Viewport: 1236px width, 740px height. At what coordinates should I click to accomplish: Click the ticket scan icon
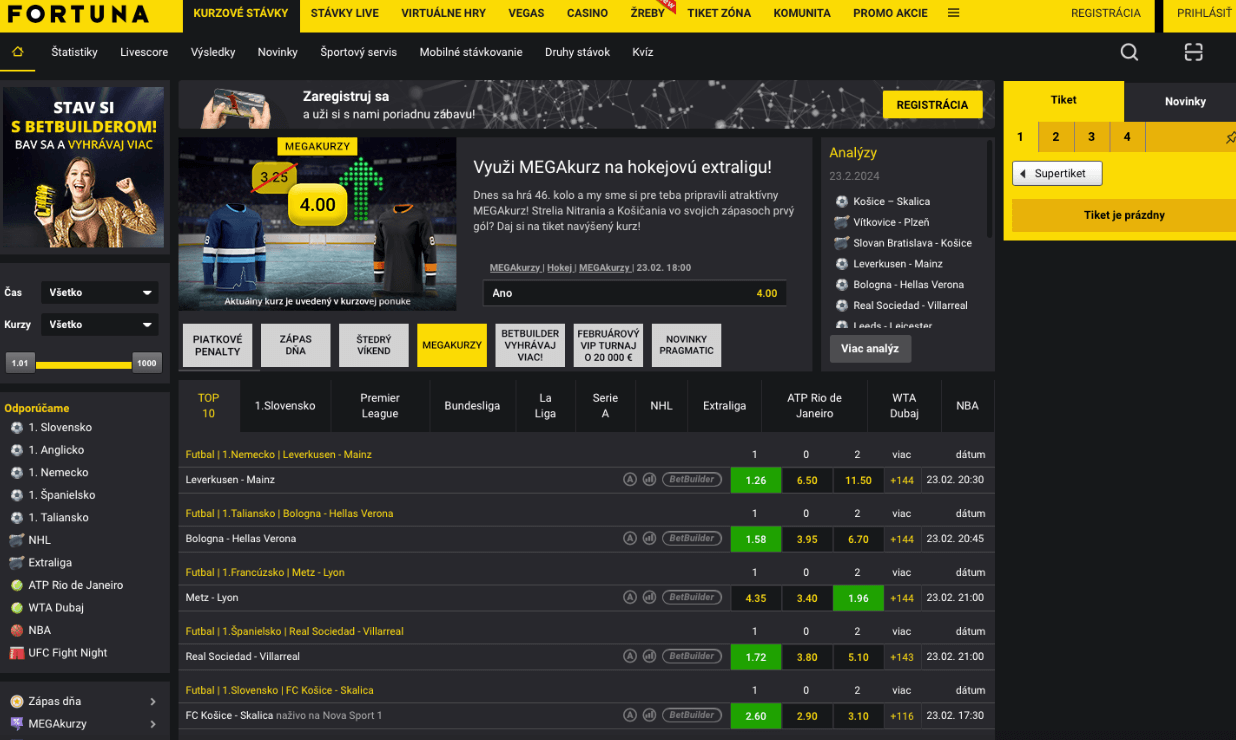(1193, 53)
